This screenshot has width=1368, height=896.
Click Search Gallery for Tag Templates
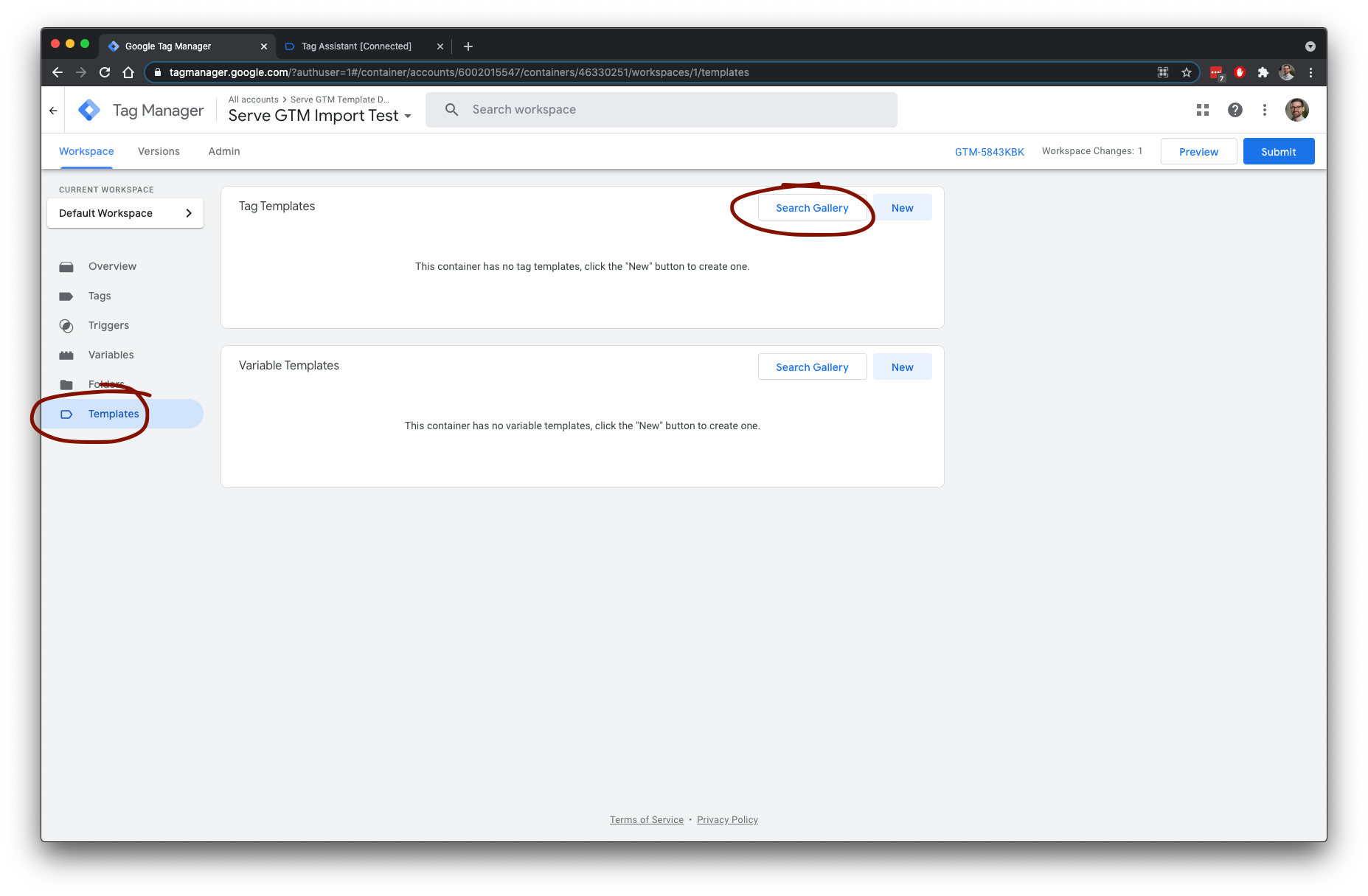pos(812,207)
